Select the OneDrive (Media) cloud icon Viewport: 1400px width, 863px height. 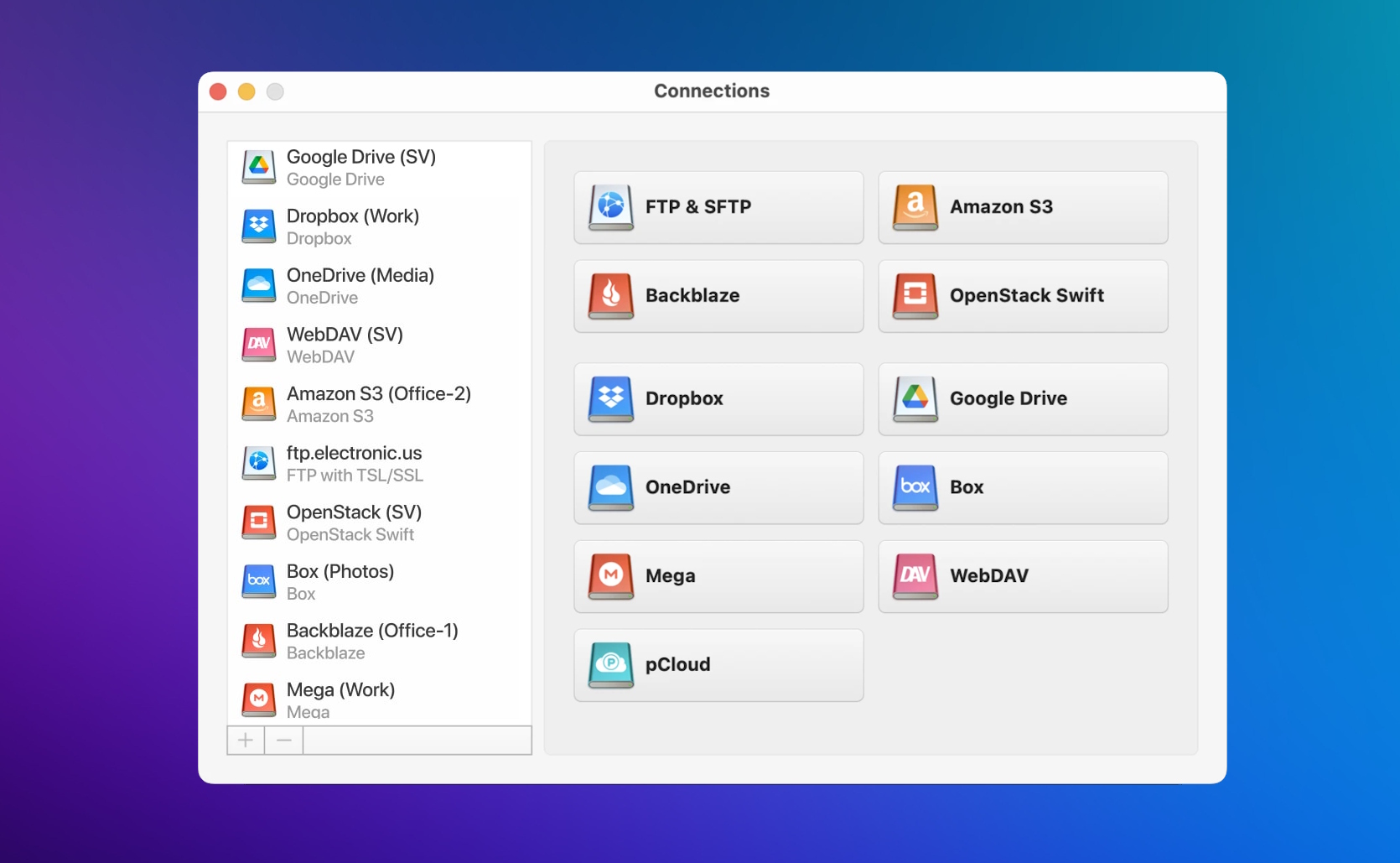[x=259, y=285]
